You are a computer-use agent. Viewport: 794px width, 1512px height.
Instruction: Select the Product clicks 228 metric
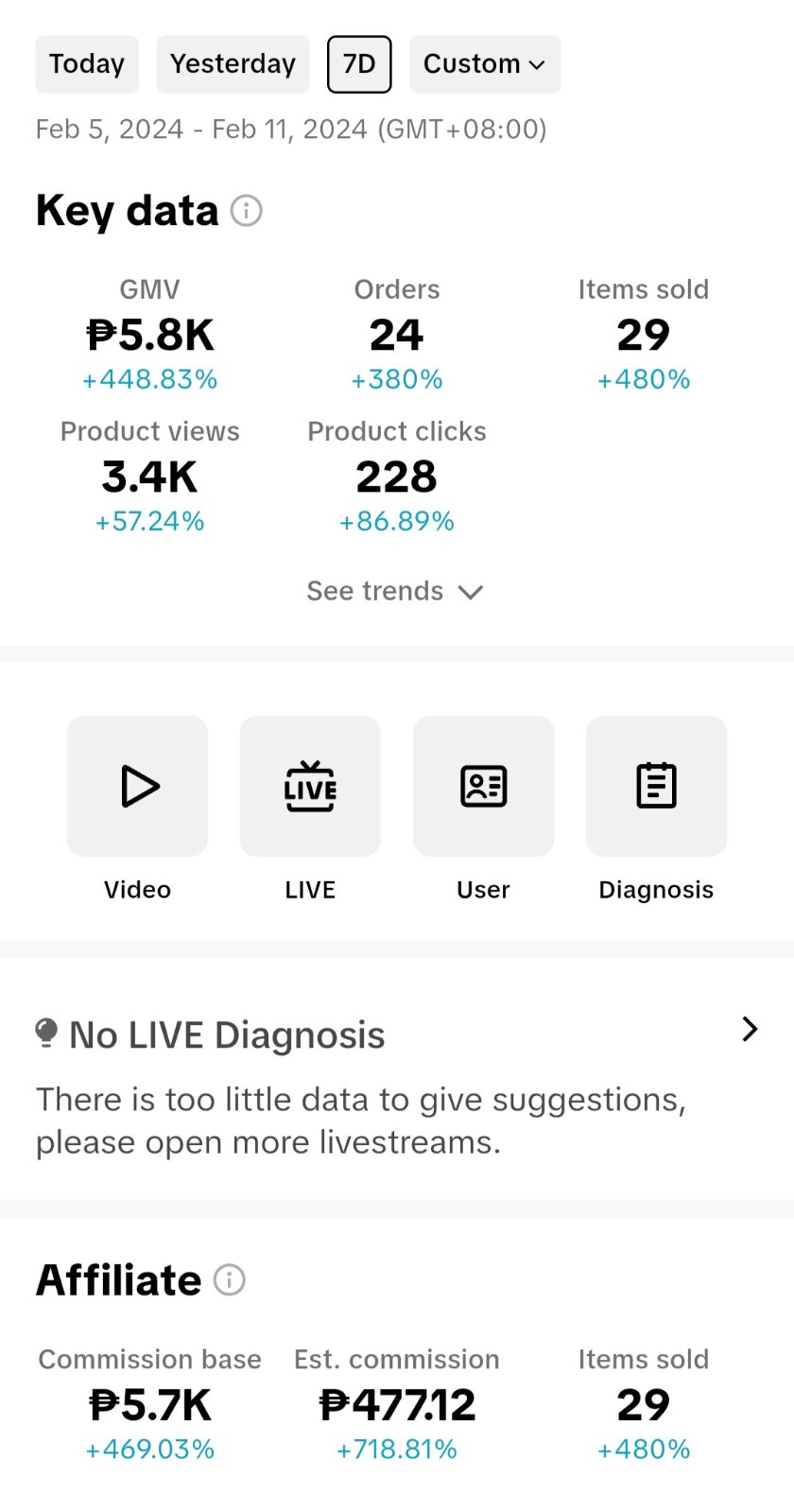tap(397, 477)
